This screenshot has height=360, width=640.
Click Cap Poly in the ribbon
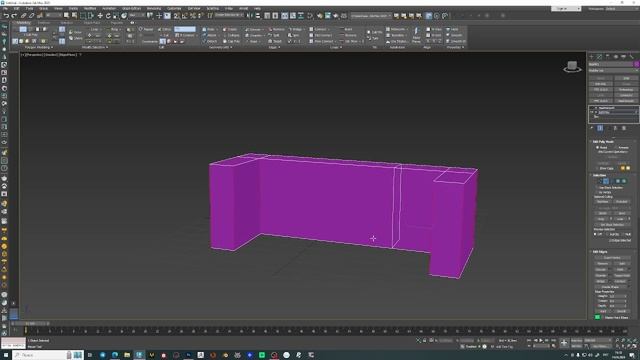pos(232,41)
